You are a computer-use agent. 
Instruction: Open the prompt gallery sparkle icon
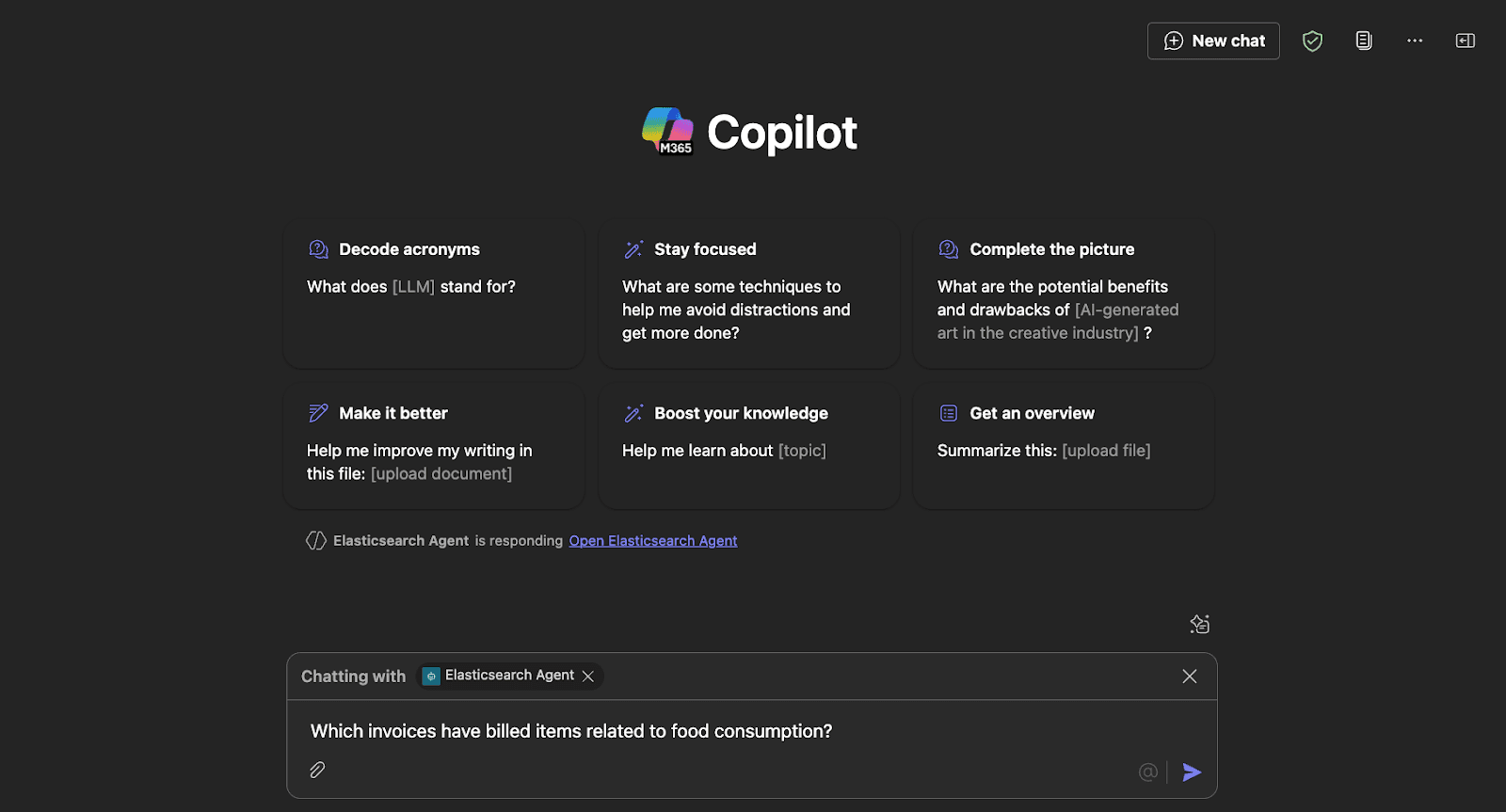coord(1199,624)
